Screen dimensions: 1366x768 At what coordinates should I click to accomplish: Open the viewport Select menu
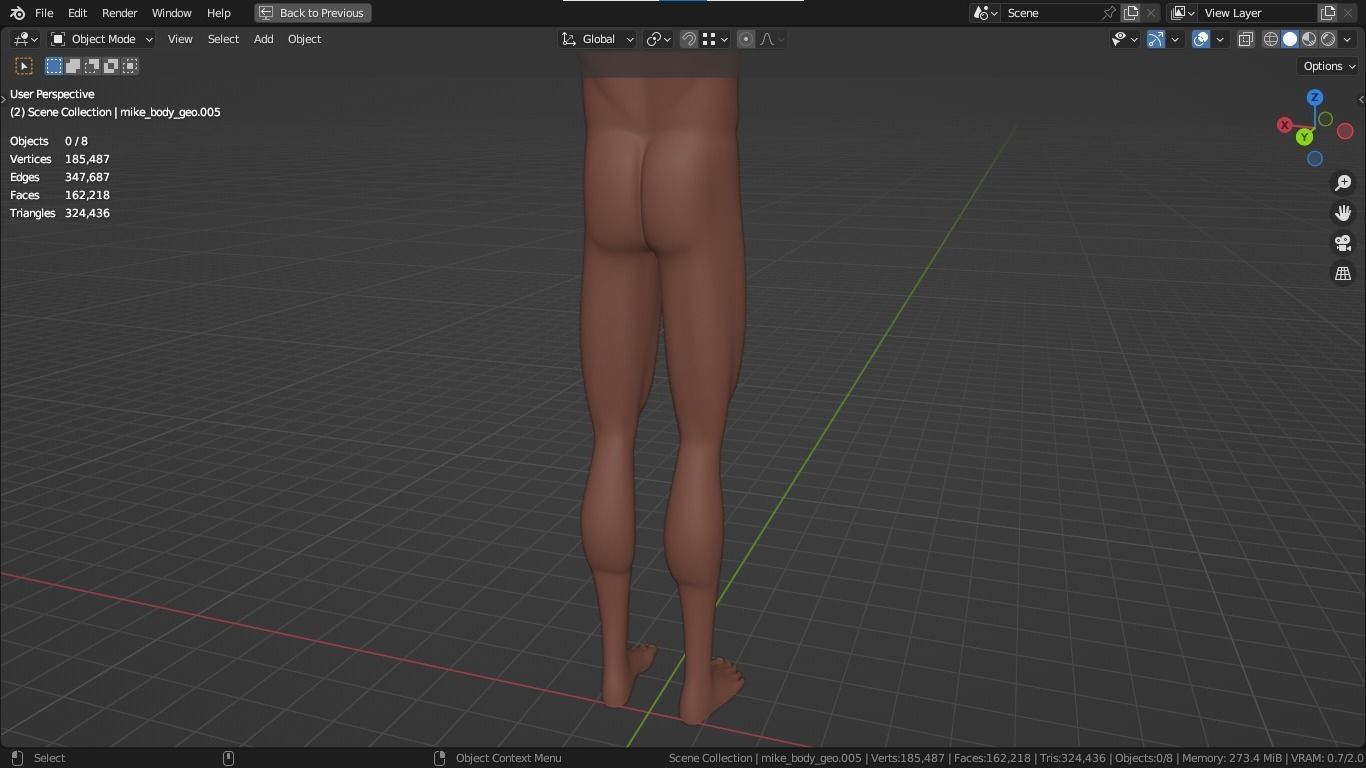[223, 39]
